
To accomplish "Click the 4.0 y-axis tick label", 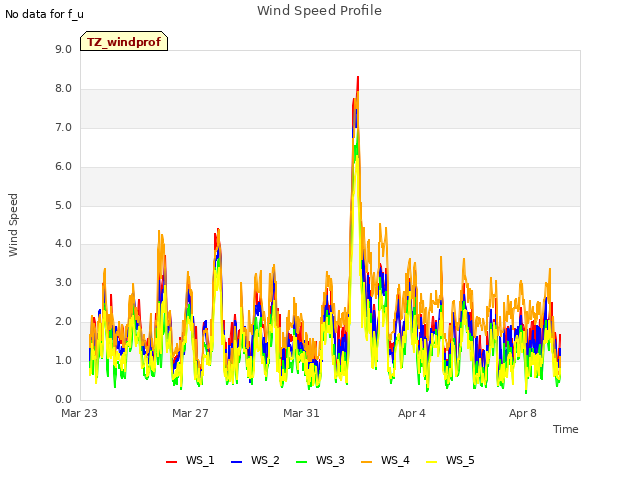I will [64, 244].
